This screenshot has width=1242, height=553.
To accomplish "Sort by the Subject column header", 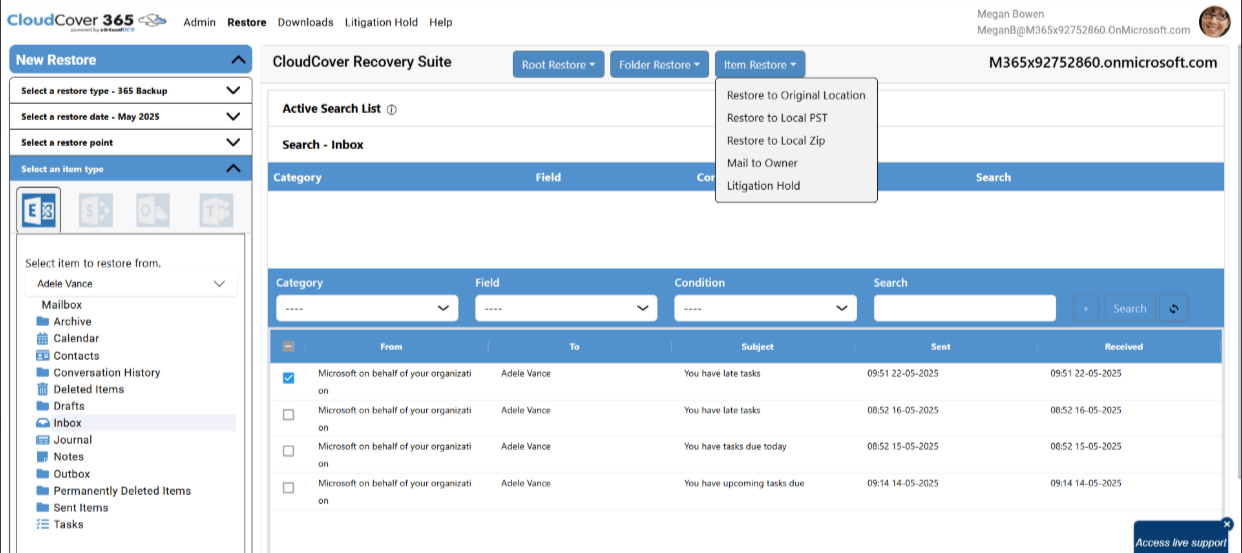I will [x=757, y=347].
